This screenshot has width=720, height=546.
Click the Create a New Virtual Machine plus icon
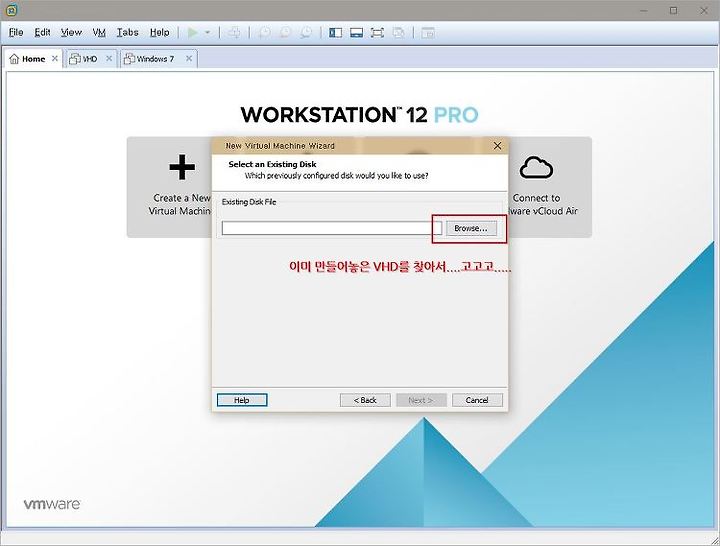coord(182,167)
